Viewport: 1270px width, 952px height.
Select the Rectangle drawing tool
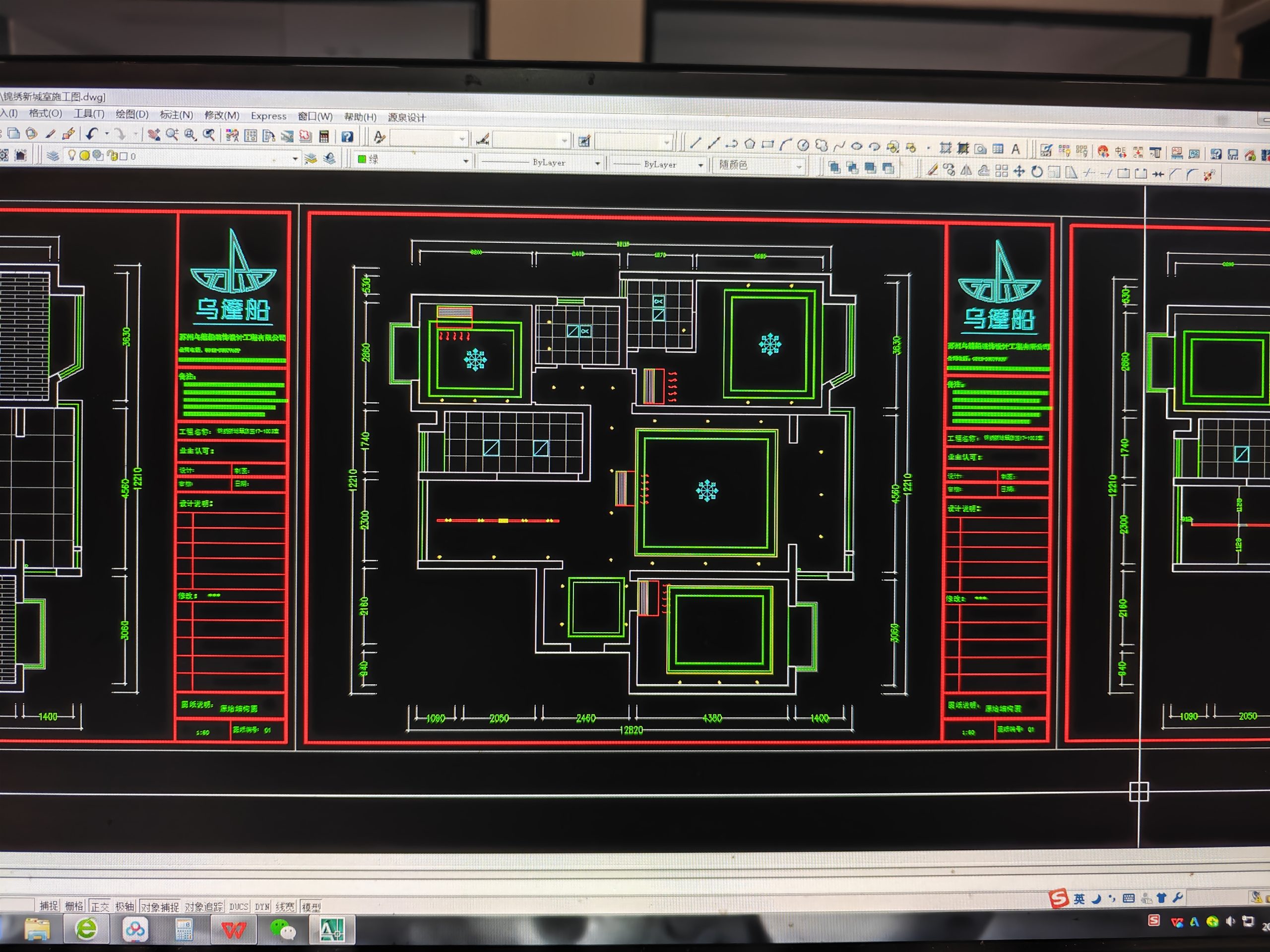(767, 145)
